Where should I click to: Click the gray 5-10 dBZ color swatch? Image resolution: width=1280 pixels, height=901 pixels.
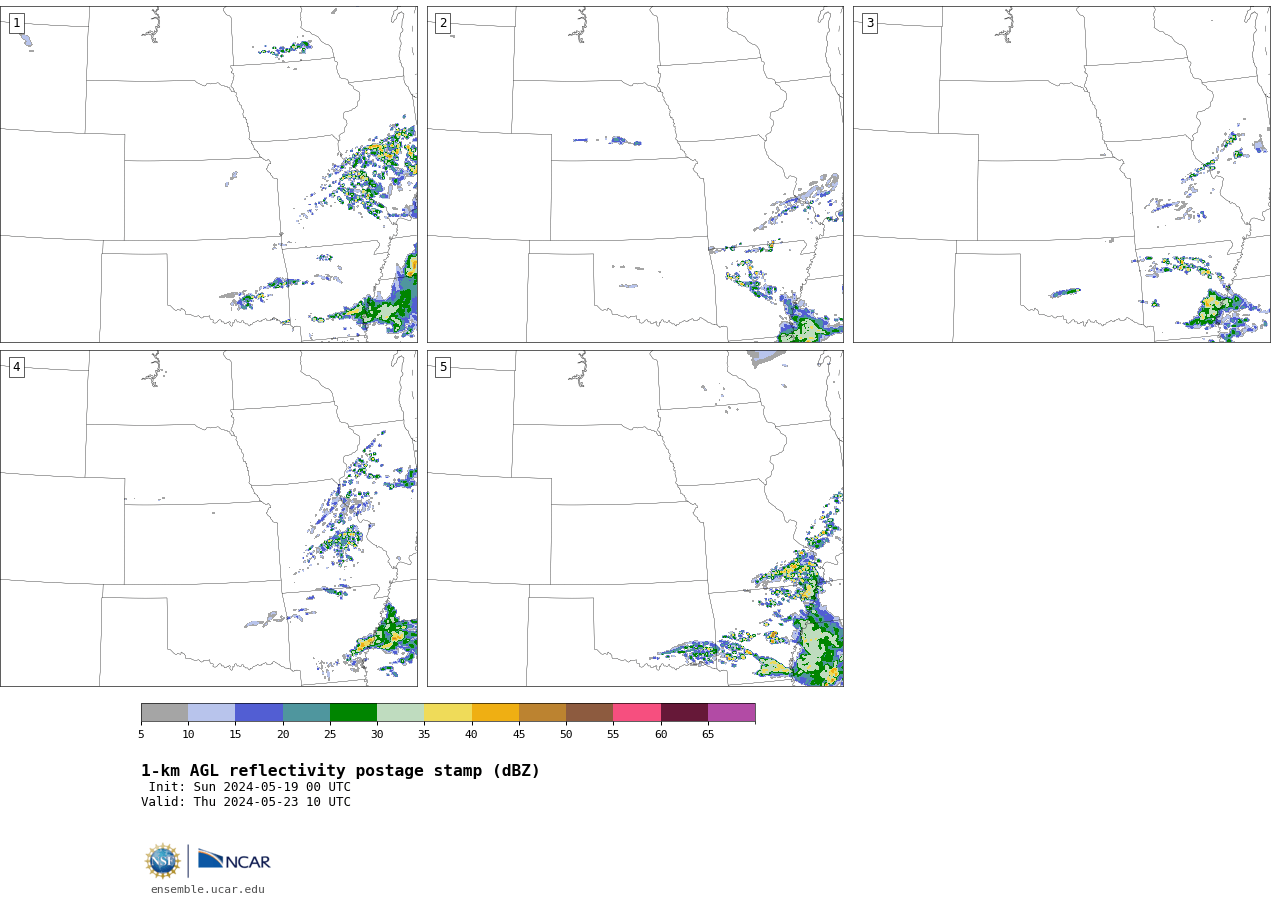tap(164, 712)
